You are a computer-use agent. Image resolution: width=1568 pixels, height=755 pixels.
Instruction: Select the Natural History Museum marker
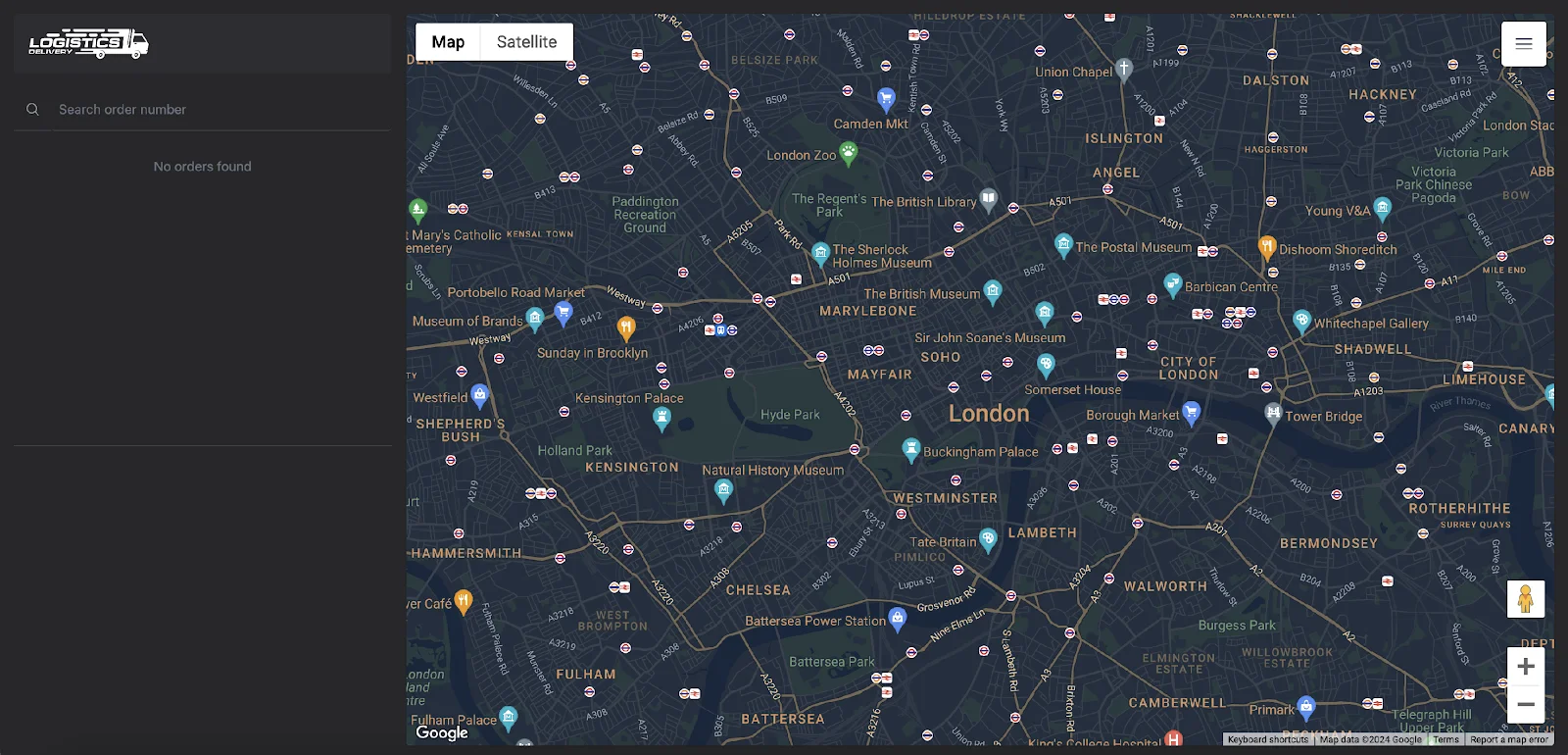tap(724, 490)
